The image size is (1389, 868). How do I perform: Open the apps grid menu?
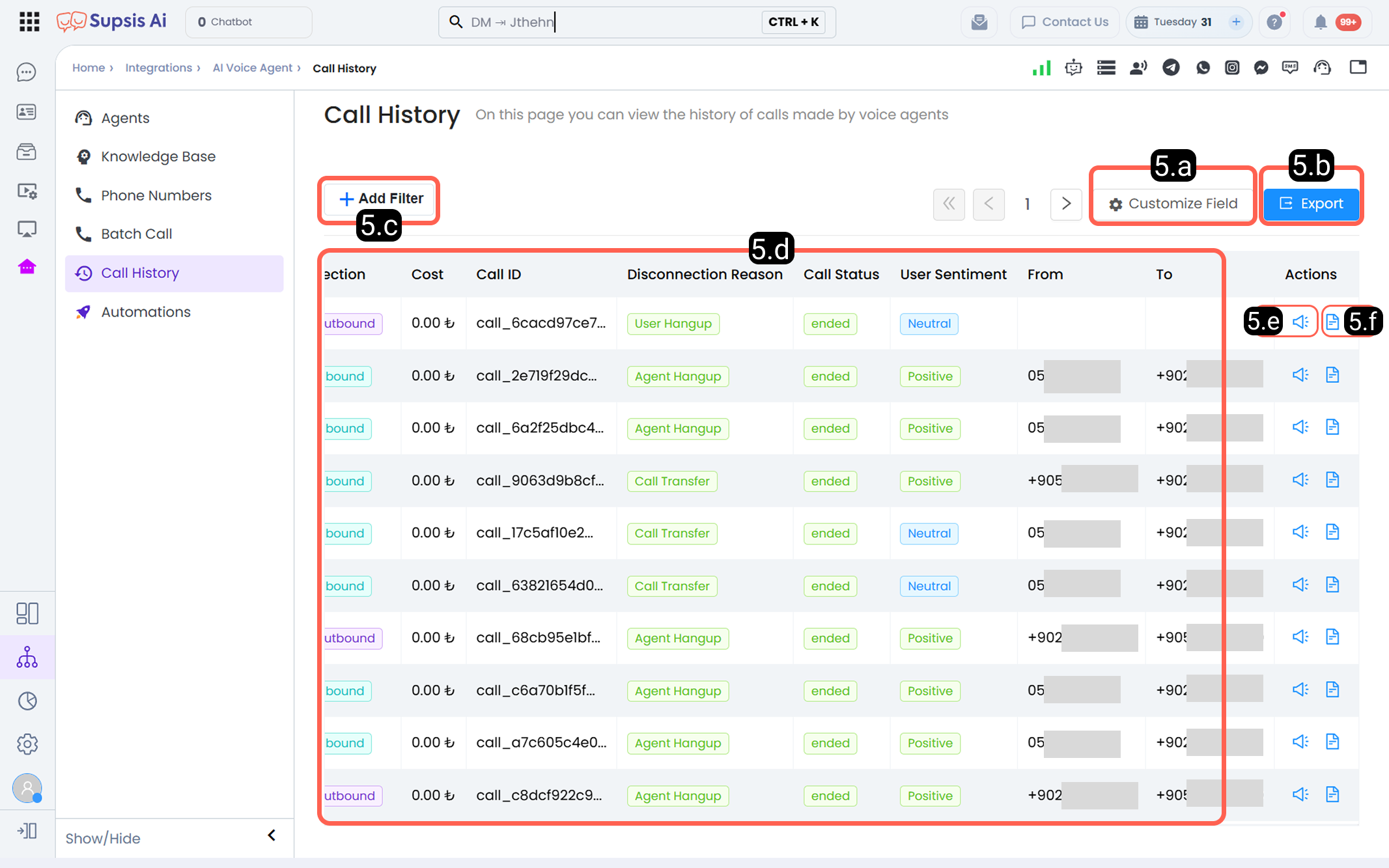point(29,21)
